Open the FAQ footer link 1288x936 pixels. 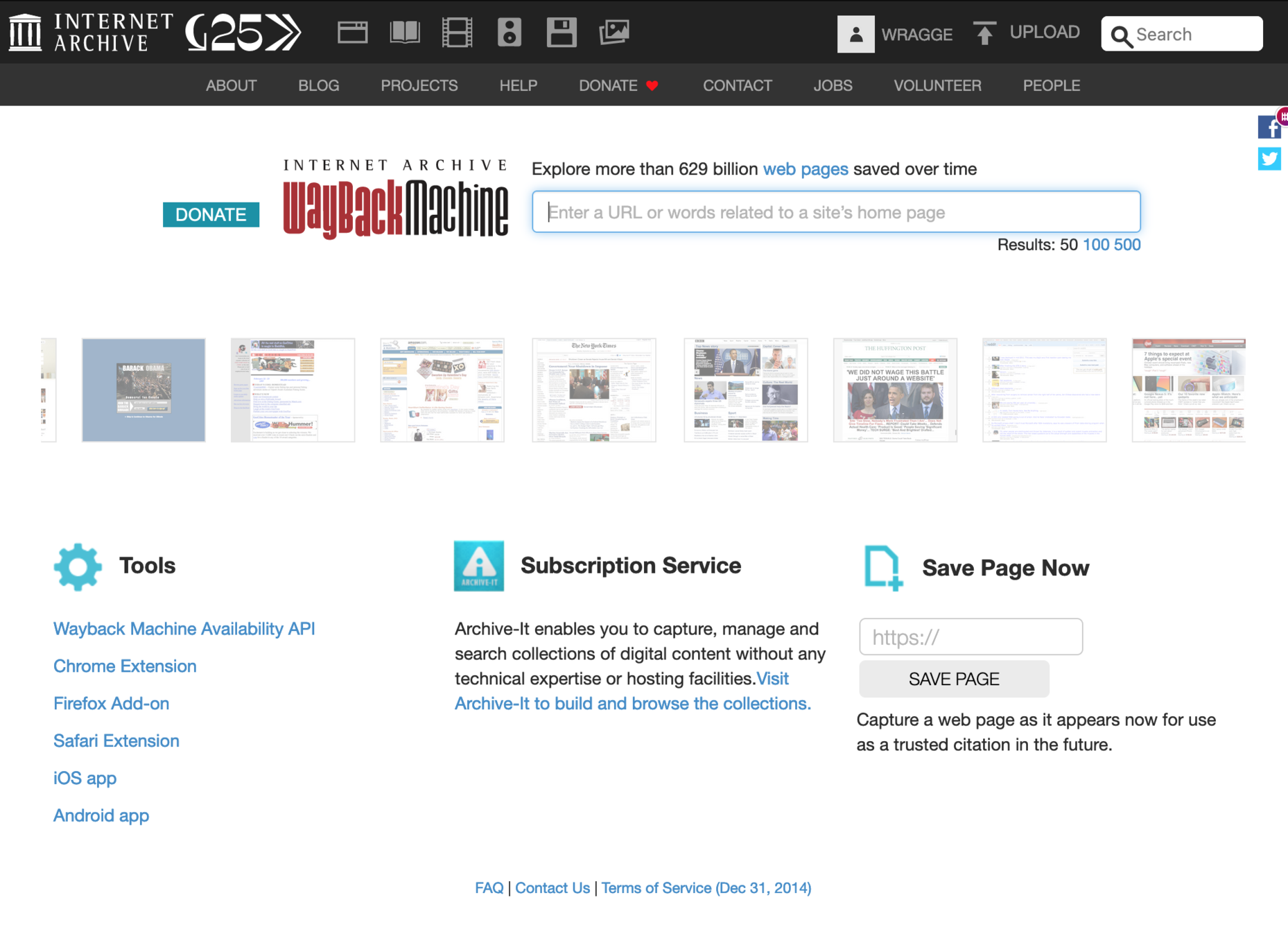(489, 888)
